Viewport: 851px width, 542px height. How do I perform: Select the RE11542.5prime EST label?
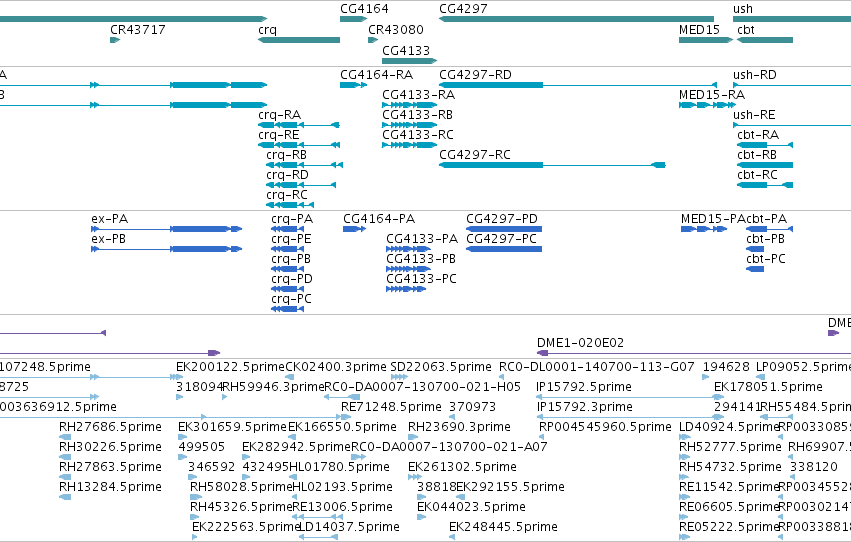pyautogui.click(x=729, y=487)
